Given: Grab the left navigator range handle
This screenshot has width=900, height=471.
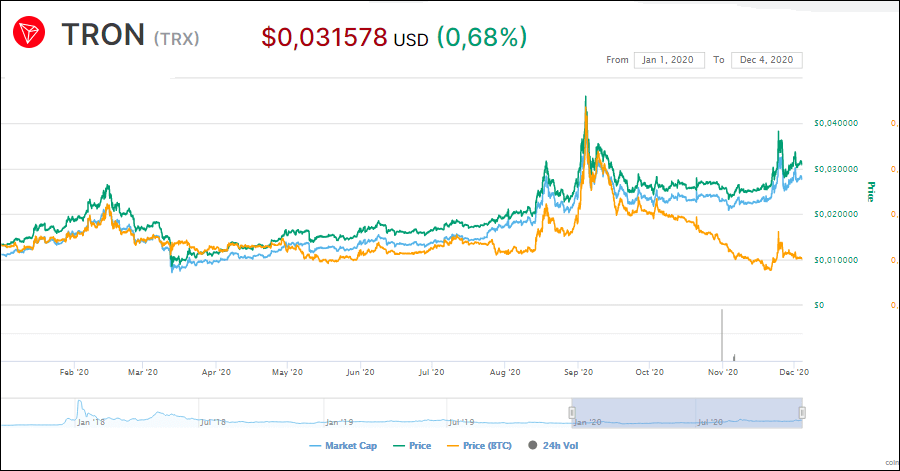Looking at the screenshot, I should pyautogui.click(x=573, y=412).
